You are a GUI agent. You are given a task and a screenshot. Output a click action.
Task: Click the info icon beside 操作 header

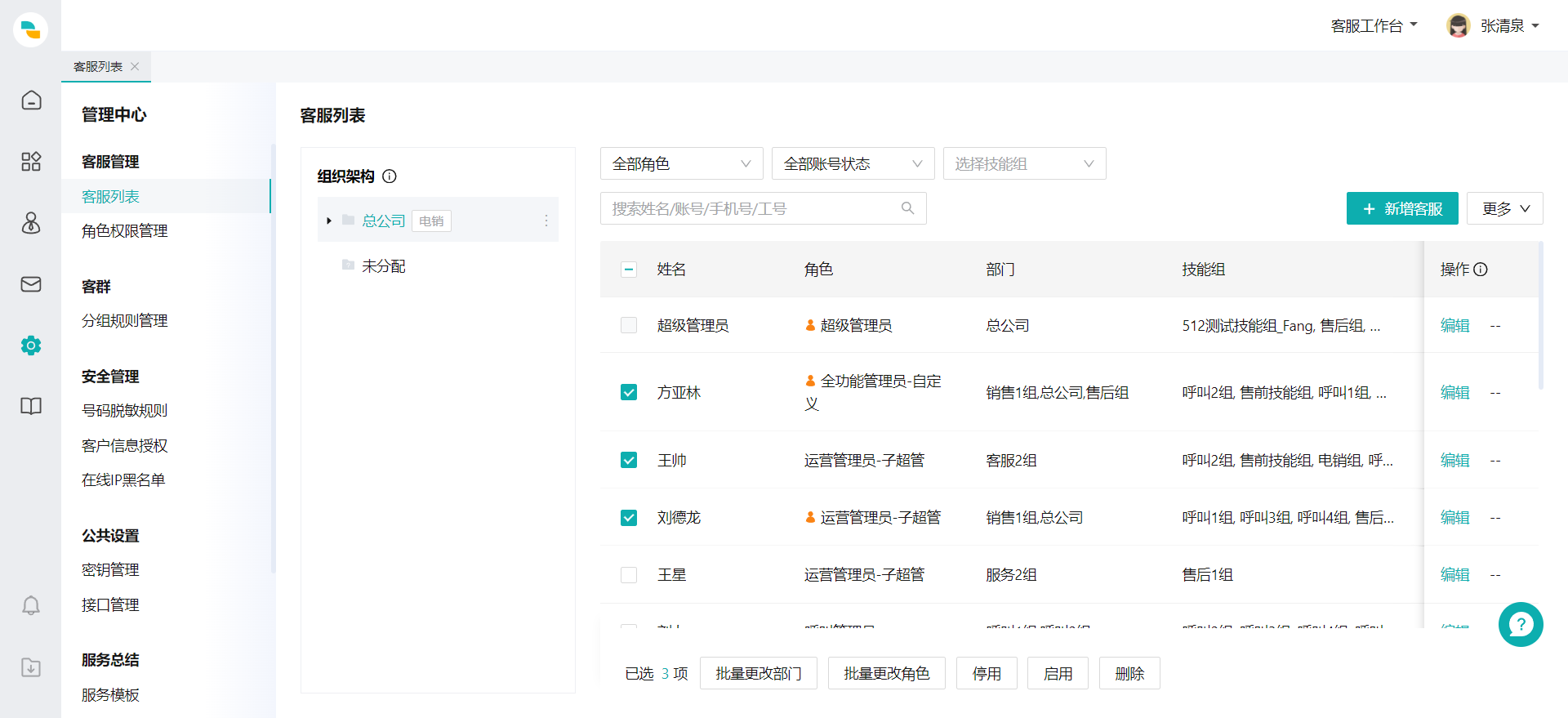(x=1481, y=270)
